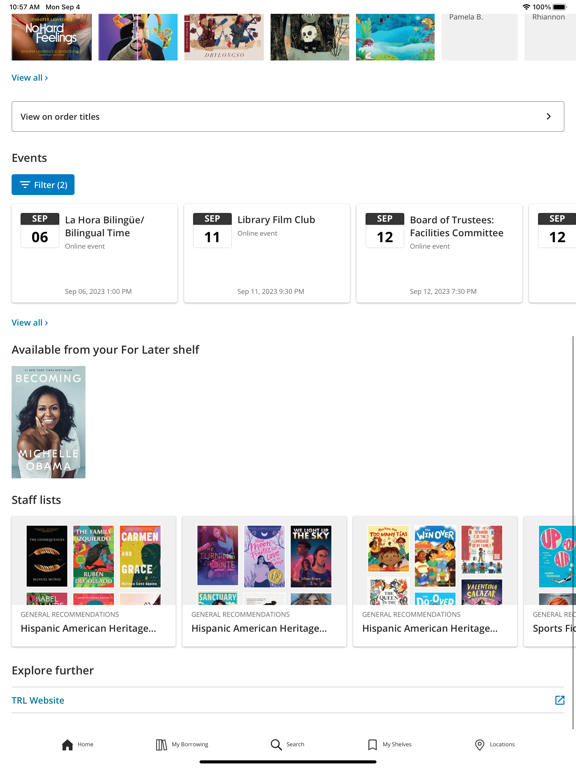The image size is (576, 768).
Task: Expand View on order titles chevron
Action: pyautogui.click(x=549, y=117)
